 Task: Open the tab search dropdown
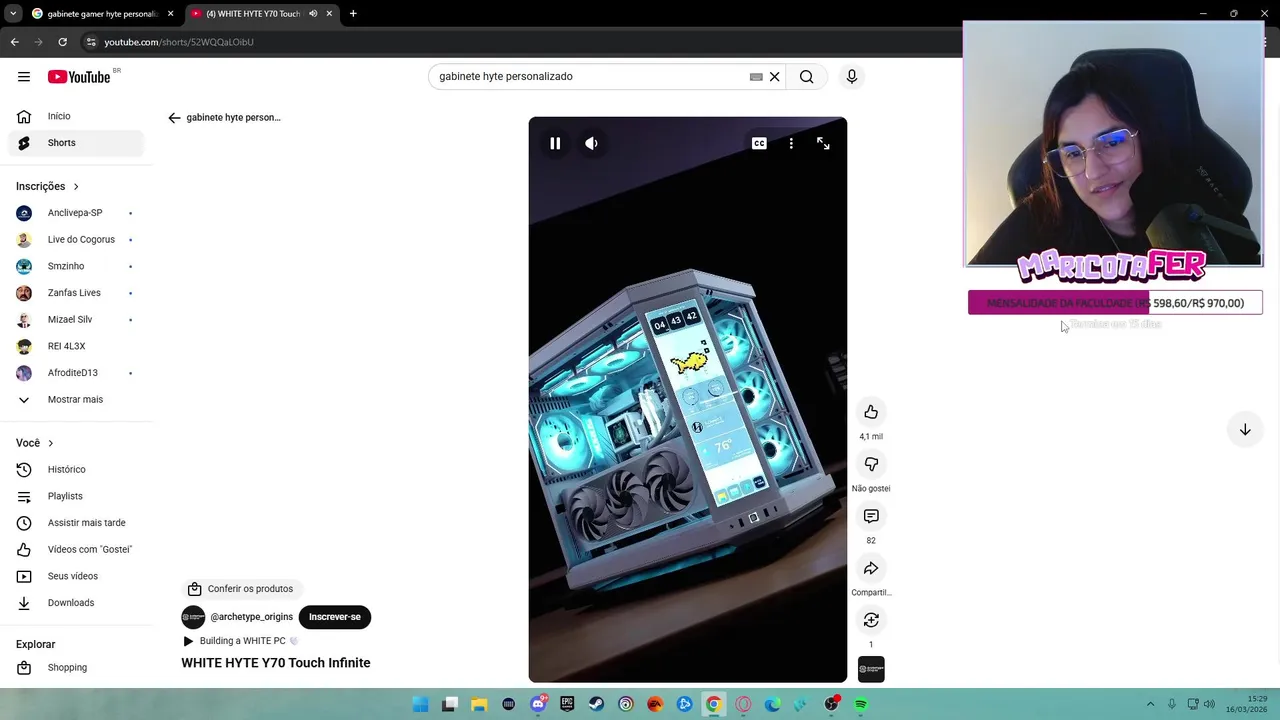pos(13,14)
